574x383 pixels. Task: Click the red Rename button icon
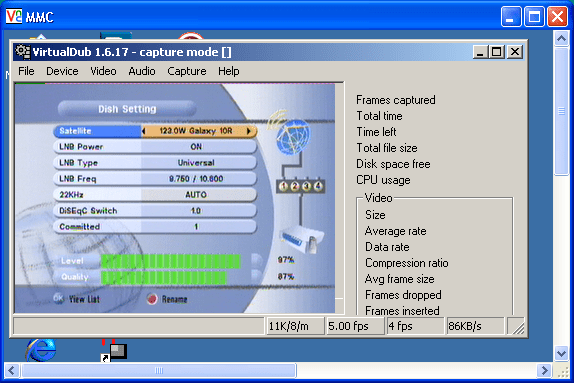point(152,299)
